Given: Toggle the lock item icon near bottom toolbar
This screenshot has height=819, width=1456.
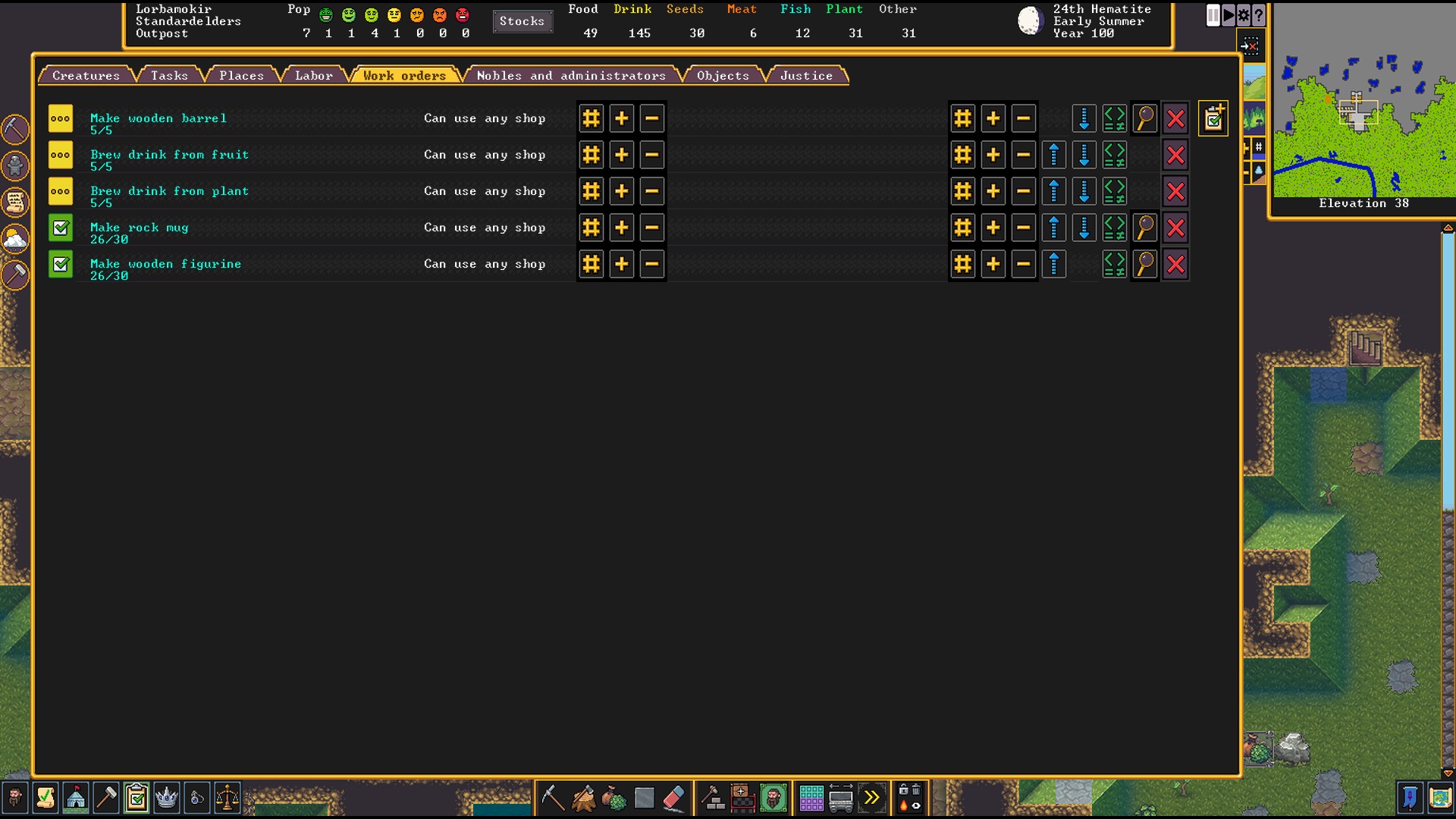Looking at the screenshot, I should click(903, 790).
